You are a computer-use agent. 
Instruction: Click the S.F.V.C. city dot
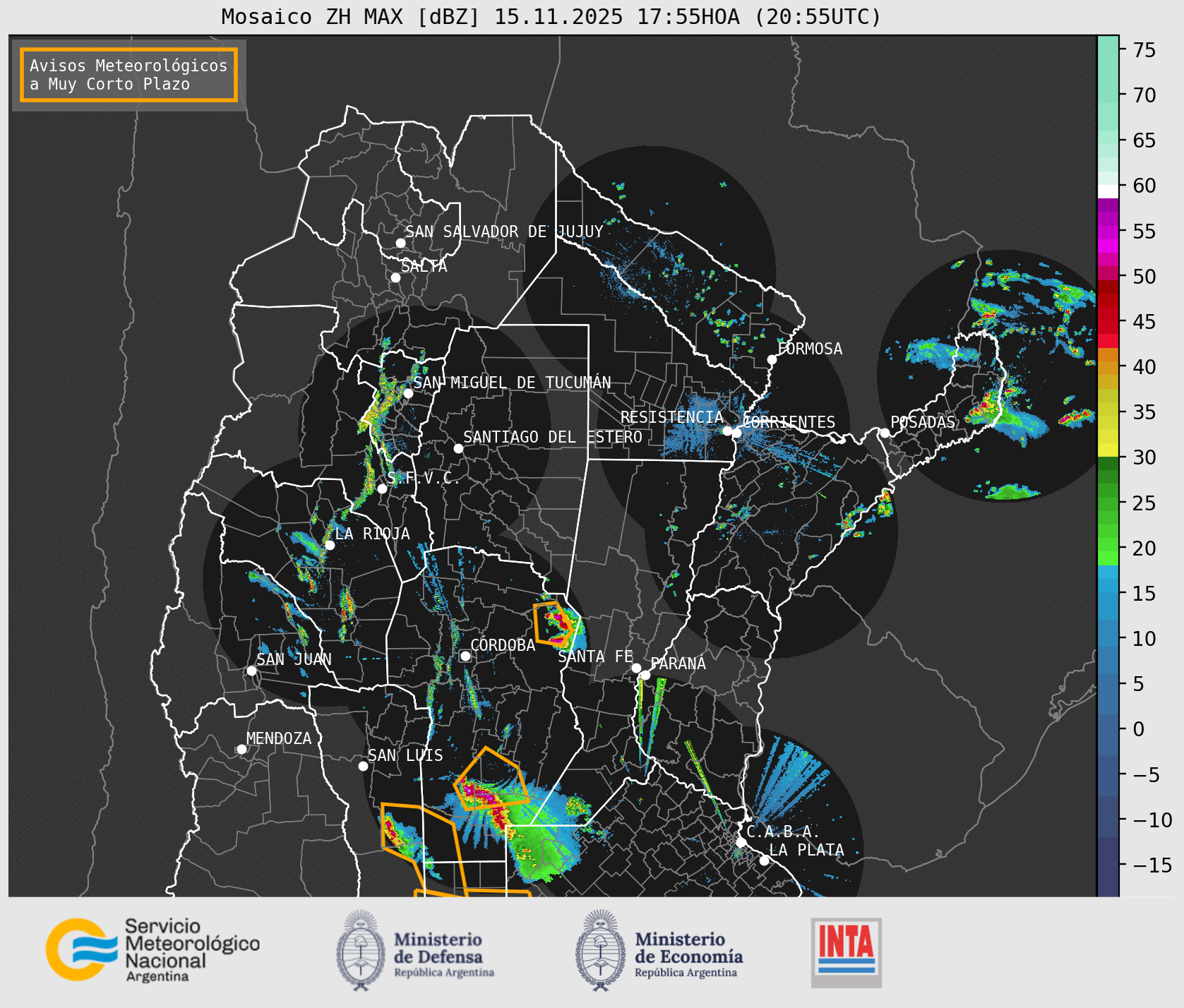pyautogui.click(x=382, y=488)
